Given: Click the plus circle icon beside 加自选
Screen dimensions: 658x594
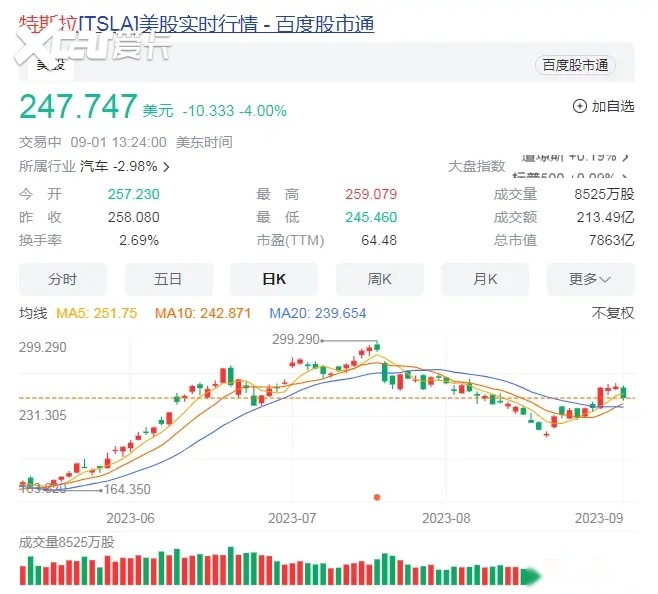Looking at the screenshot, I should [x=580, y=106].
